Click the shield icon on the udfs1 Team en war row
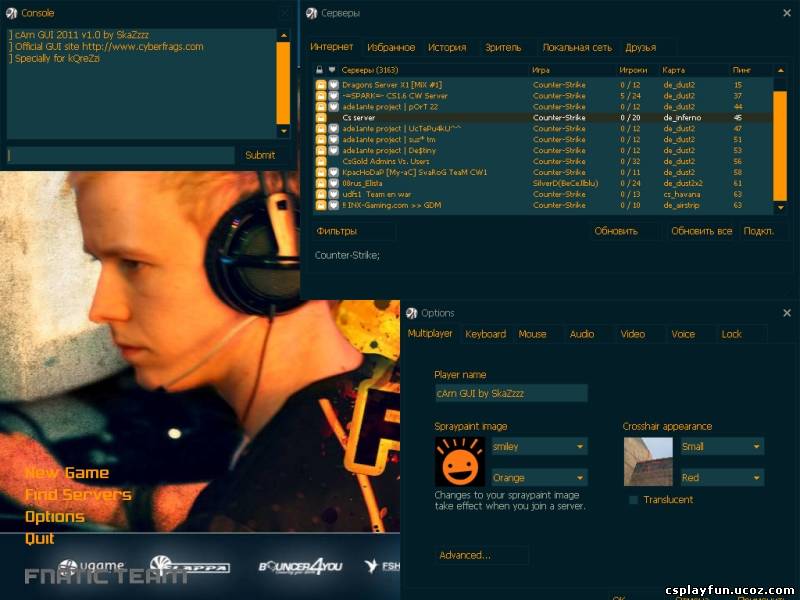 [x=333, y=194]
